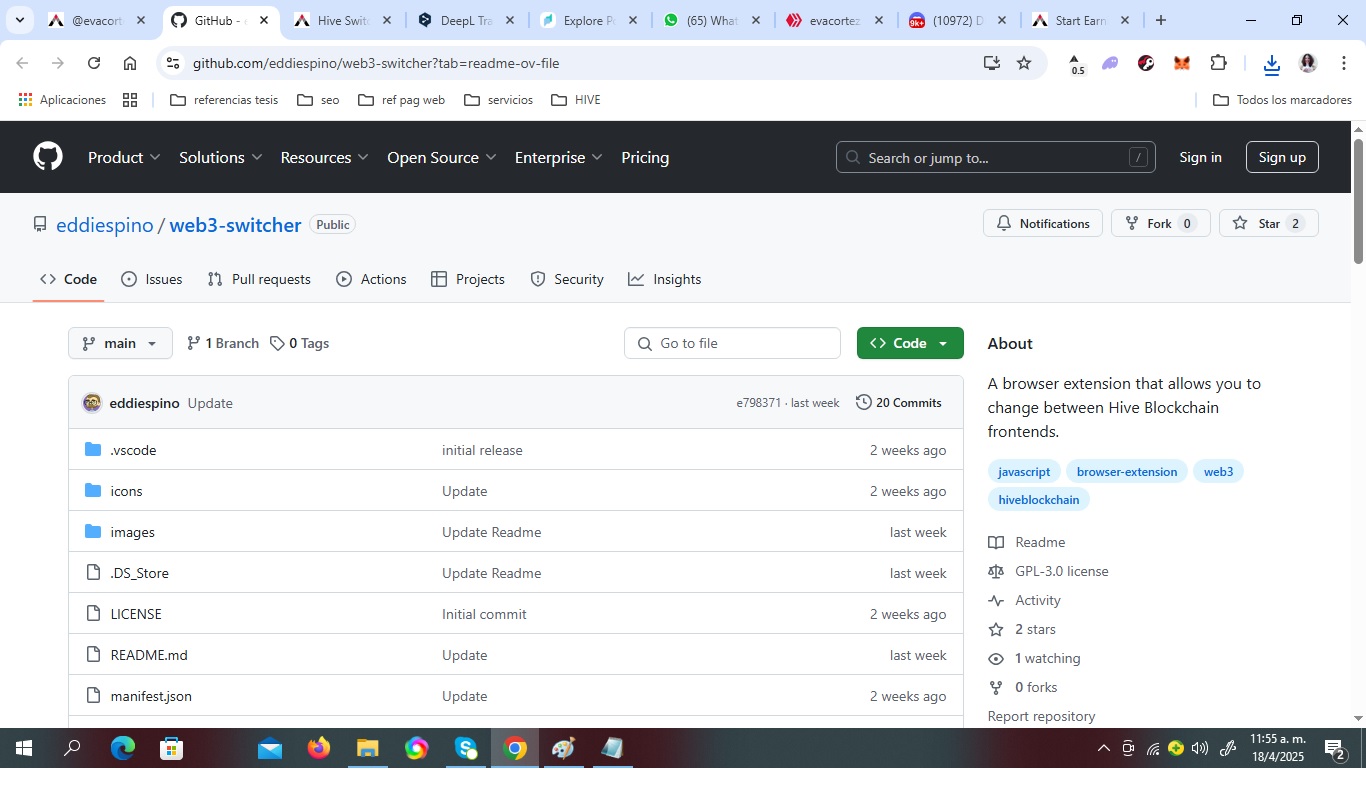Viewport: 1366px width, 800px height.
Task: Open the Pull requests tab
Action: pyautogui.click(x=259, y=279)
